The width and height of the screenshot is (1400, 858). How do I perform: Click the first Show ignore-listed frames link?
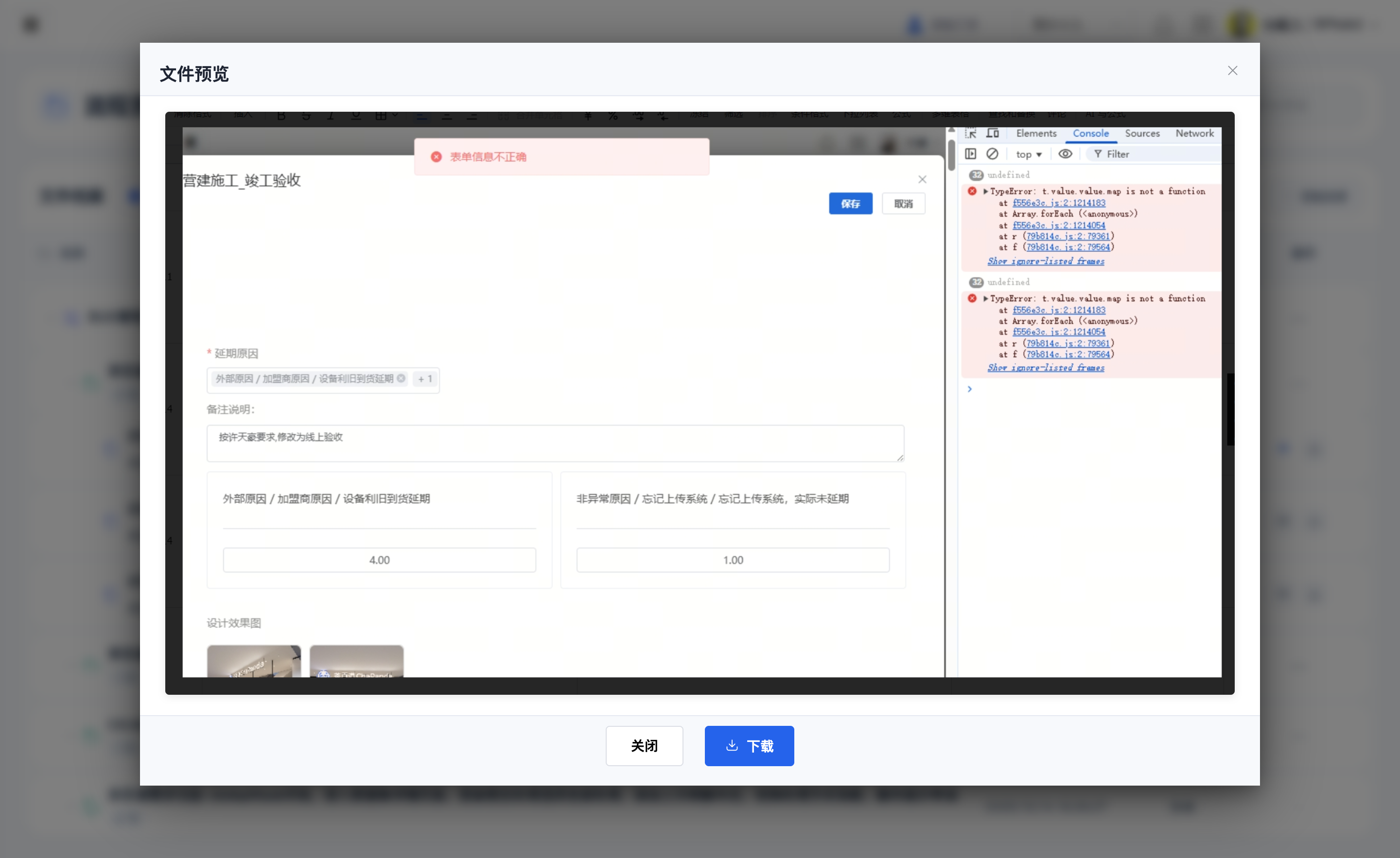coord(1046,261)
